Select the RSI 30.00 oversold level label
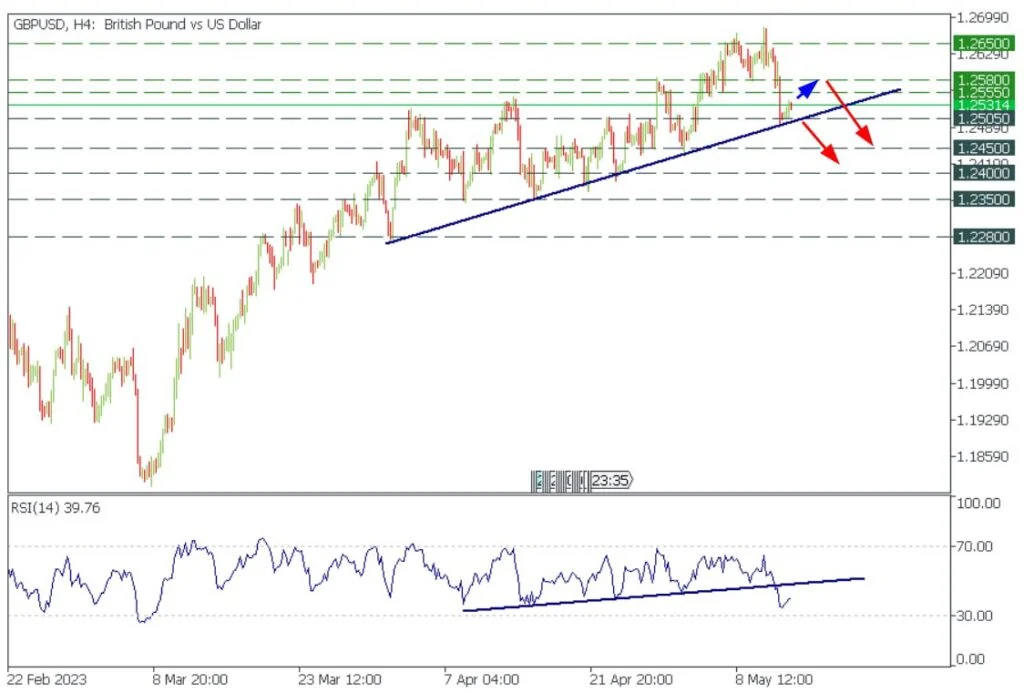This screenshot has height=693, width=1024. pyautogui.click(x=975, y=615)
